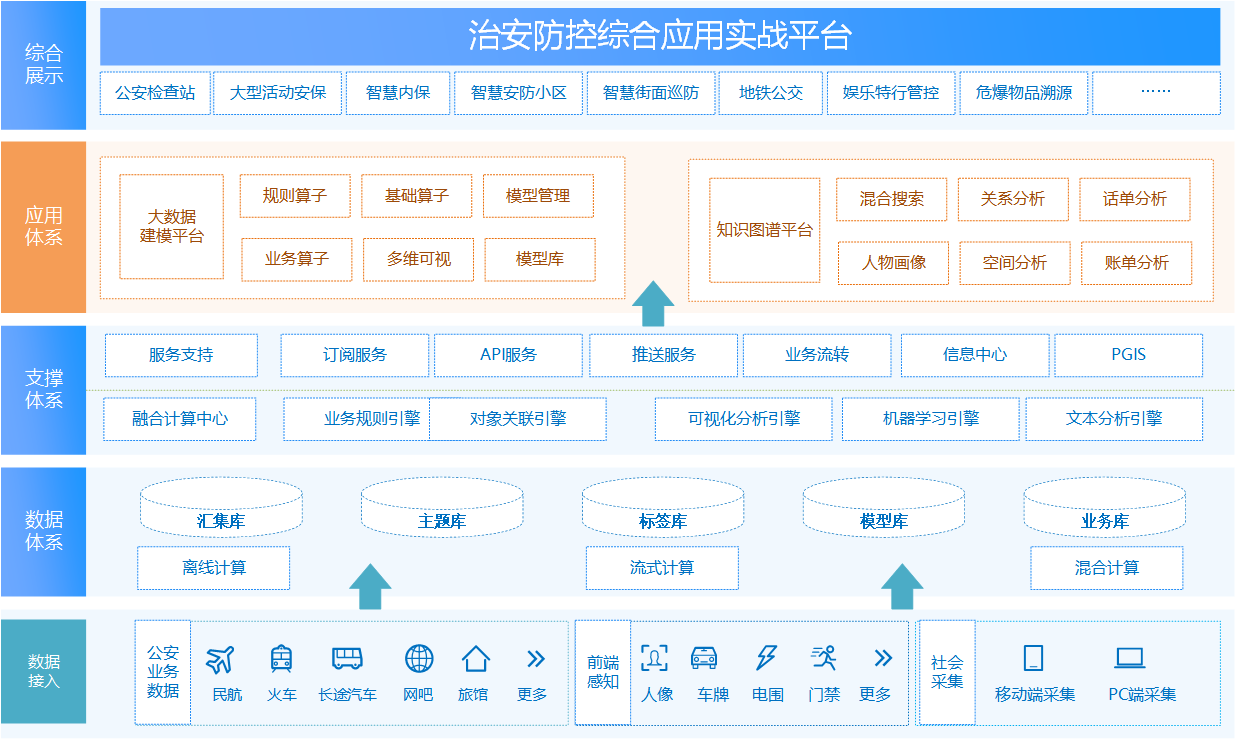Select the 旅馆 house icon
1236x739 pixels.
click(x=475, y=658)
